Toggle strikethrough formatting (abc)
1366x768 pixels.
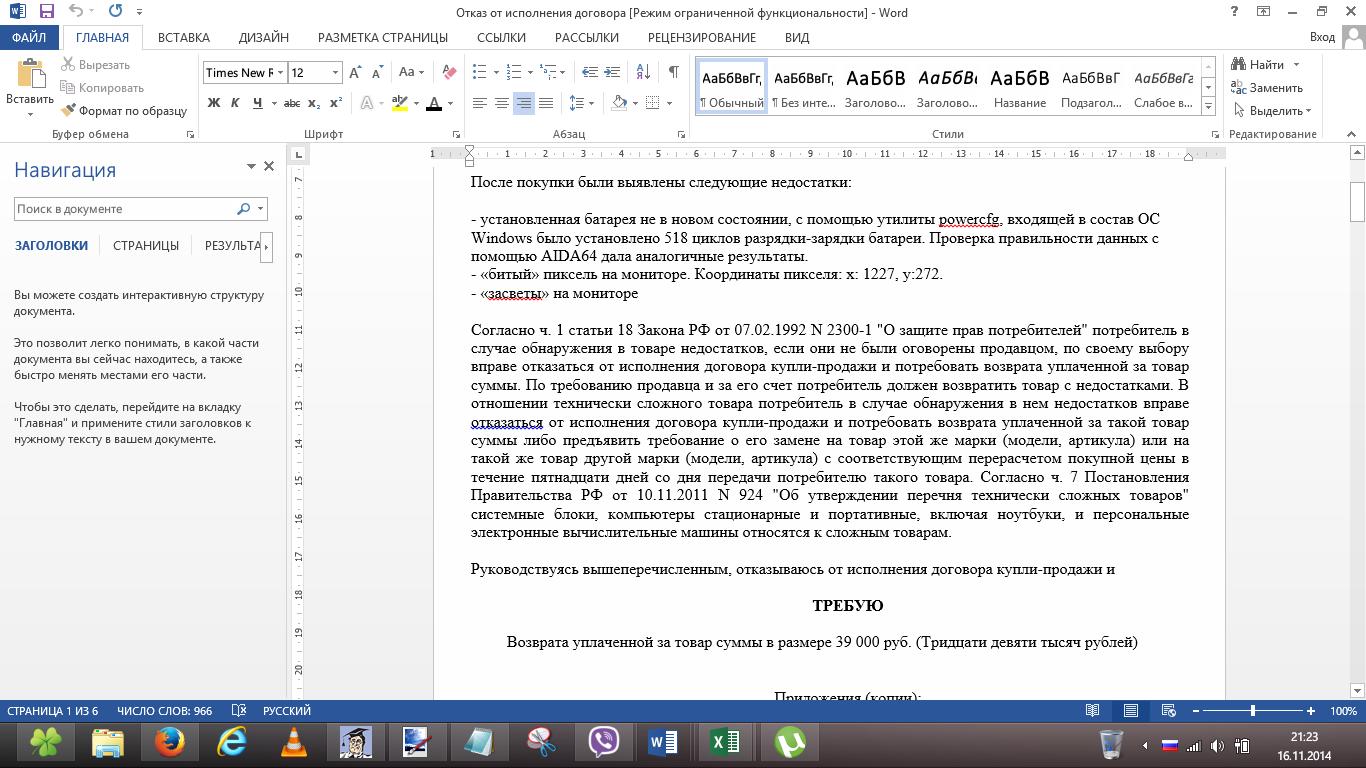pyautogui.click(x=292, y=103)
